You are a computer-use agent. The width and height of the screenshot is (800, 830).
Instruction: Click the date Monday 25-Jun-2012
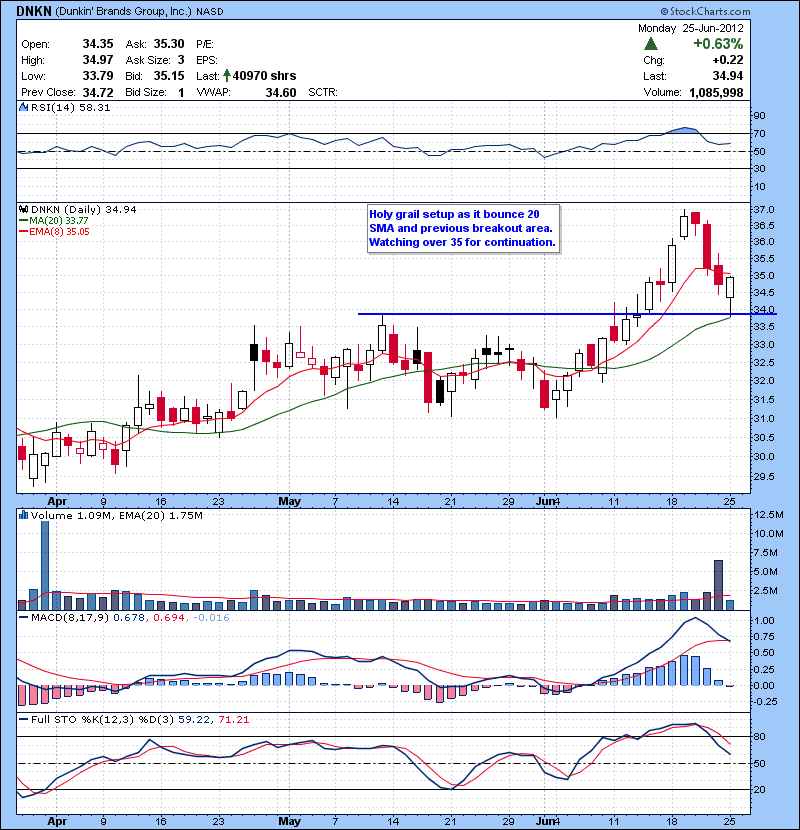tap(690, 28)
